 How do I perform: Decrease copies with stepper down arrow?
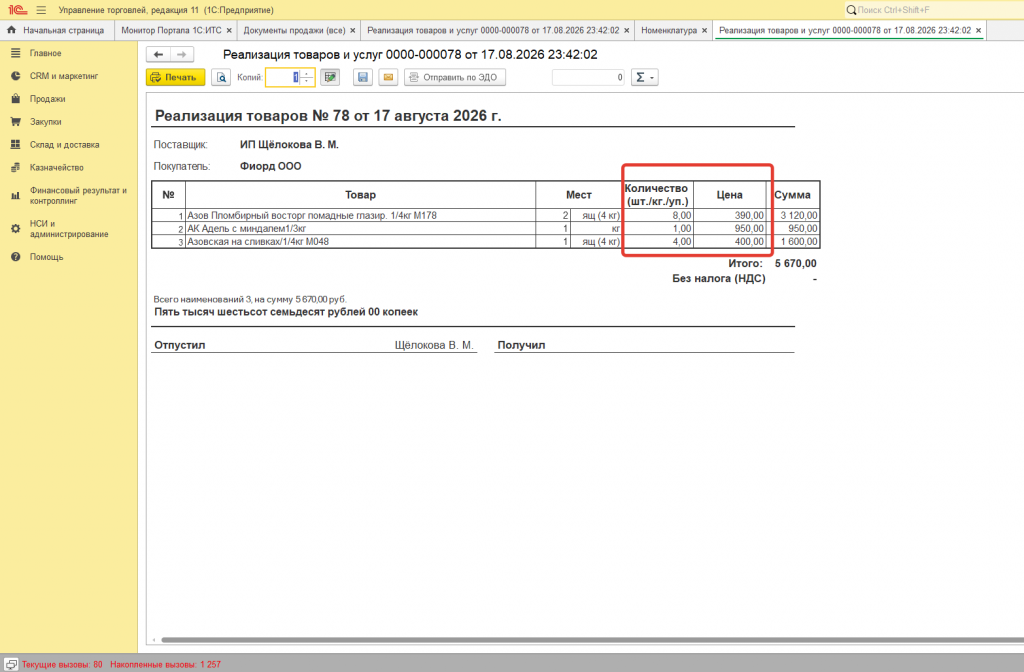click(307, 81)
